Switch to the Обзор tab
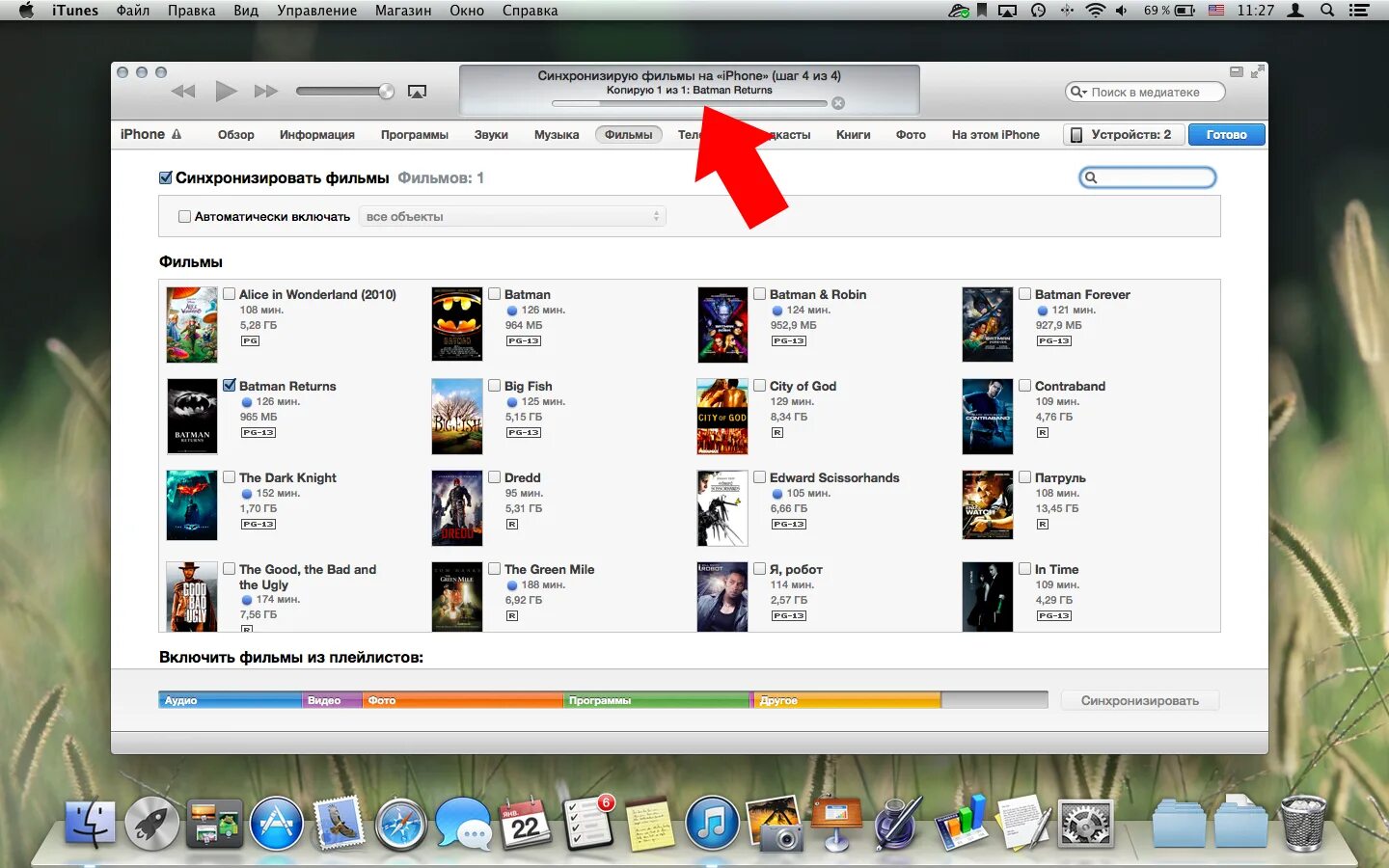Screen dimensions: 1389x868 236,135
